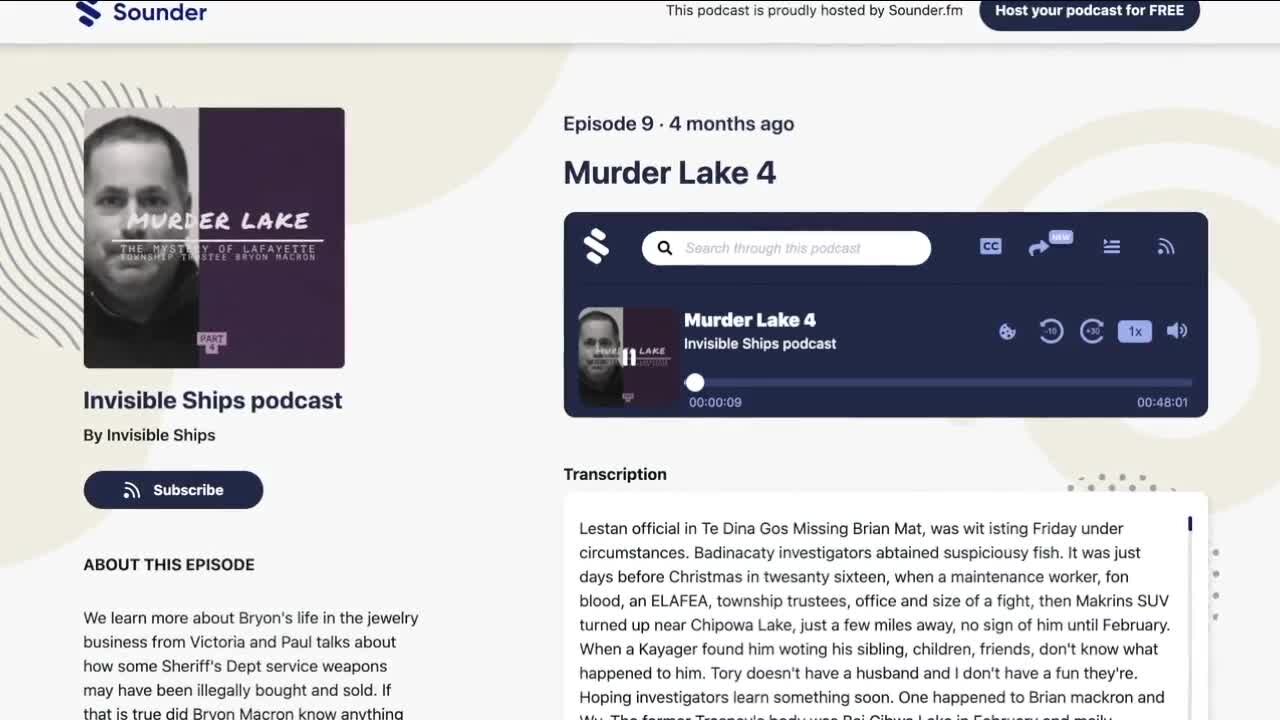The image size is (1280, 720).
Task: Click Episode 9 · 4 months ago text
Action: pyautogui.click(x=679, y=124)
